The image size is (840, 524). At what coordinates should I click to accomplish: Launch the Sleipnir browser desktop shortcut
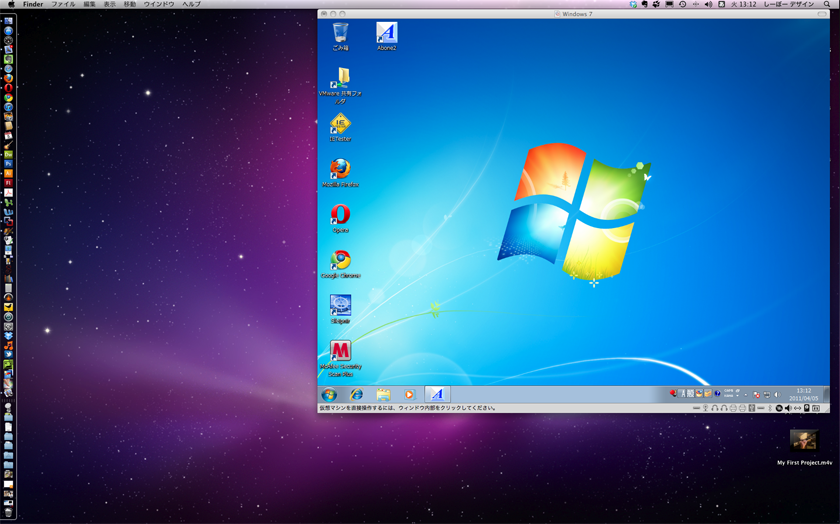(340, 309)
